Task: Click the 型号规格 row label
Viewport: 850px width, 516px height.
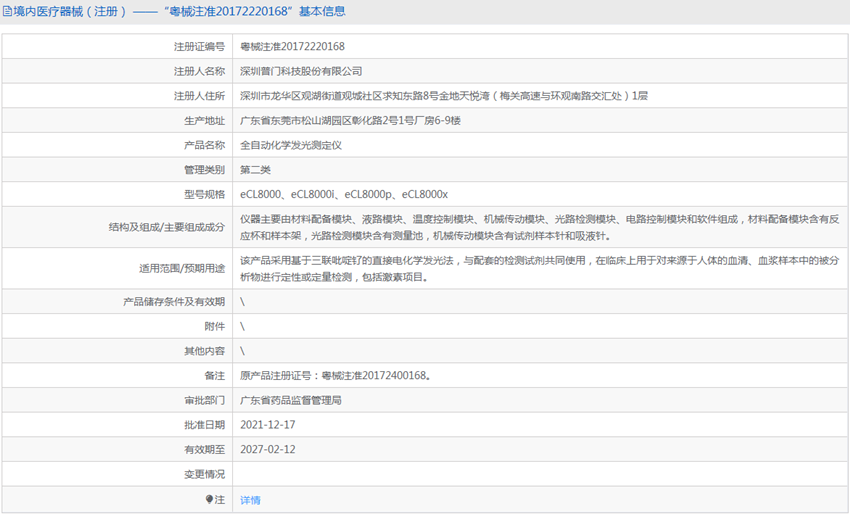Action: coord(204,194)
